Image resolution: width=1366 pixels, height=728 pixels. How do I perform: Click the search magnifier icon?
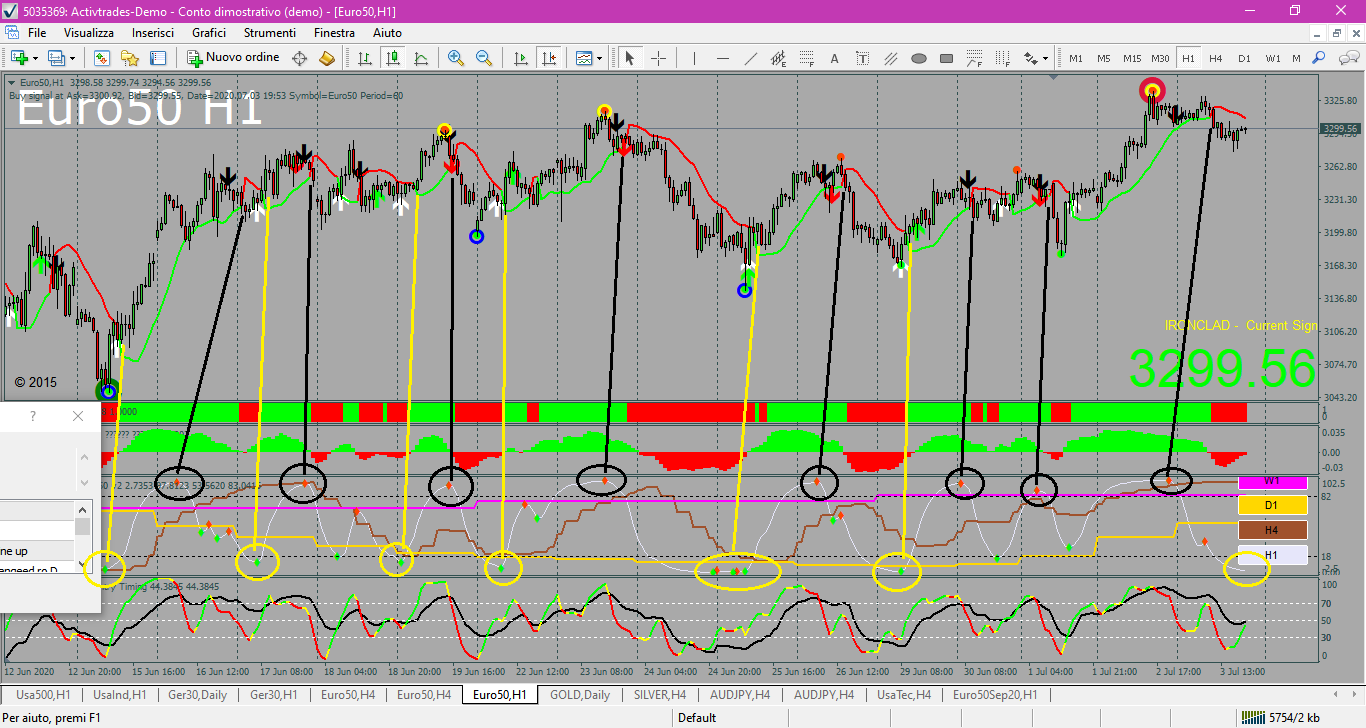click(x=1320, y=58)
